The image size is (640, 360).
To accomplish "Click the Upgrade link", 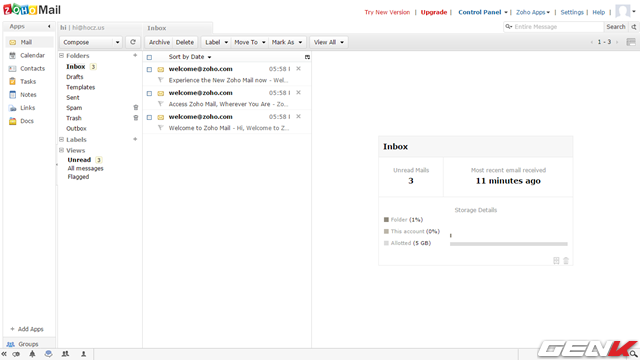I will [434, 12].
